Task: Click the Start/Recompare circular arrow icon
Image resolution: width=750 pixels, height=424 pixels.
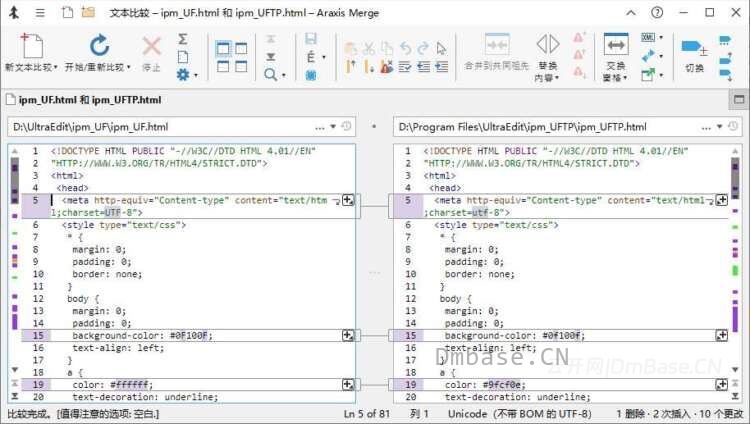Action: click(99, 45)
